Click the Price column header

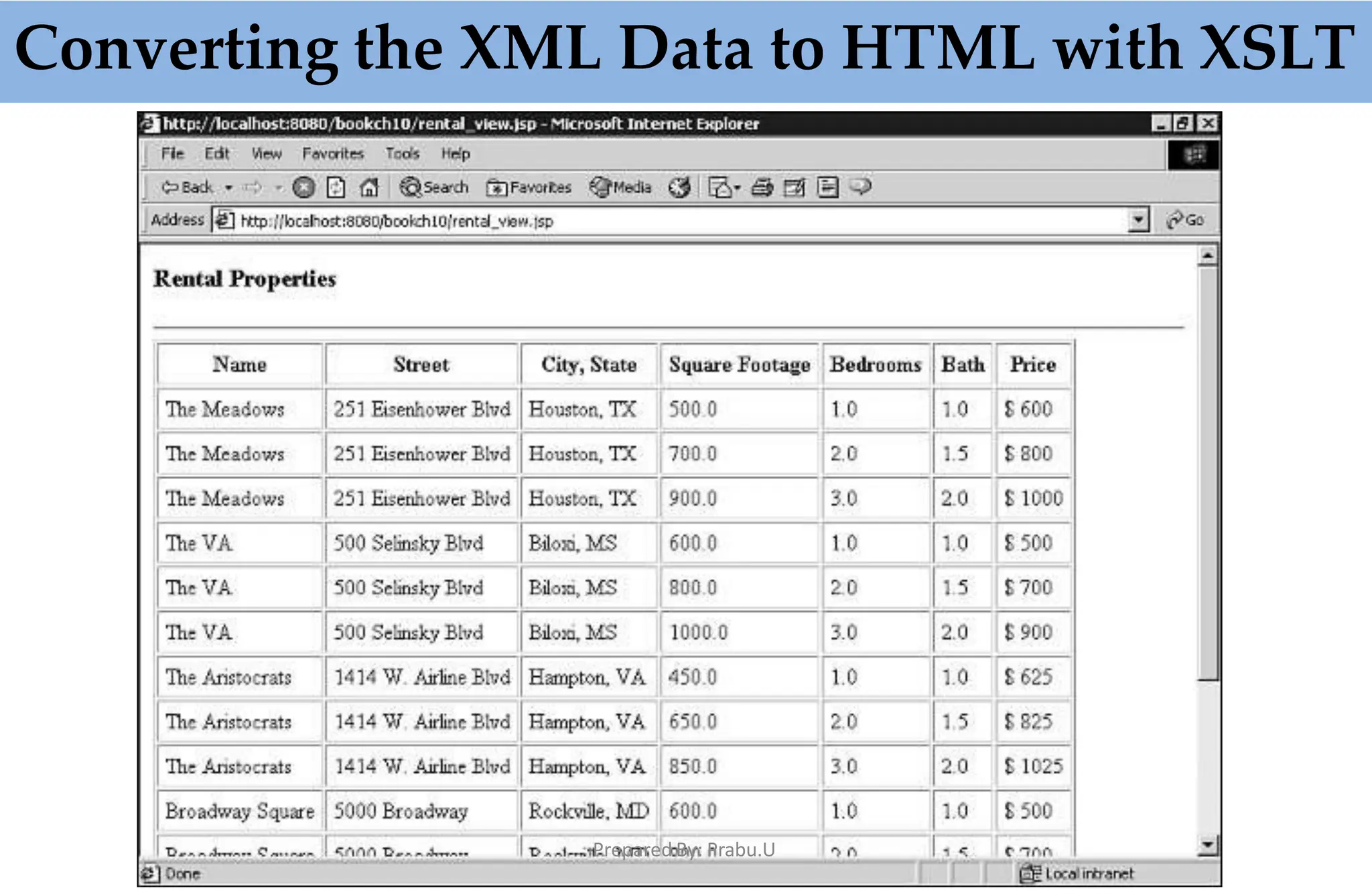click(x=1033, y=365)
